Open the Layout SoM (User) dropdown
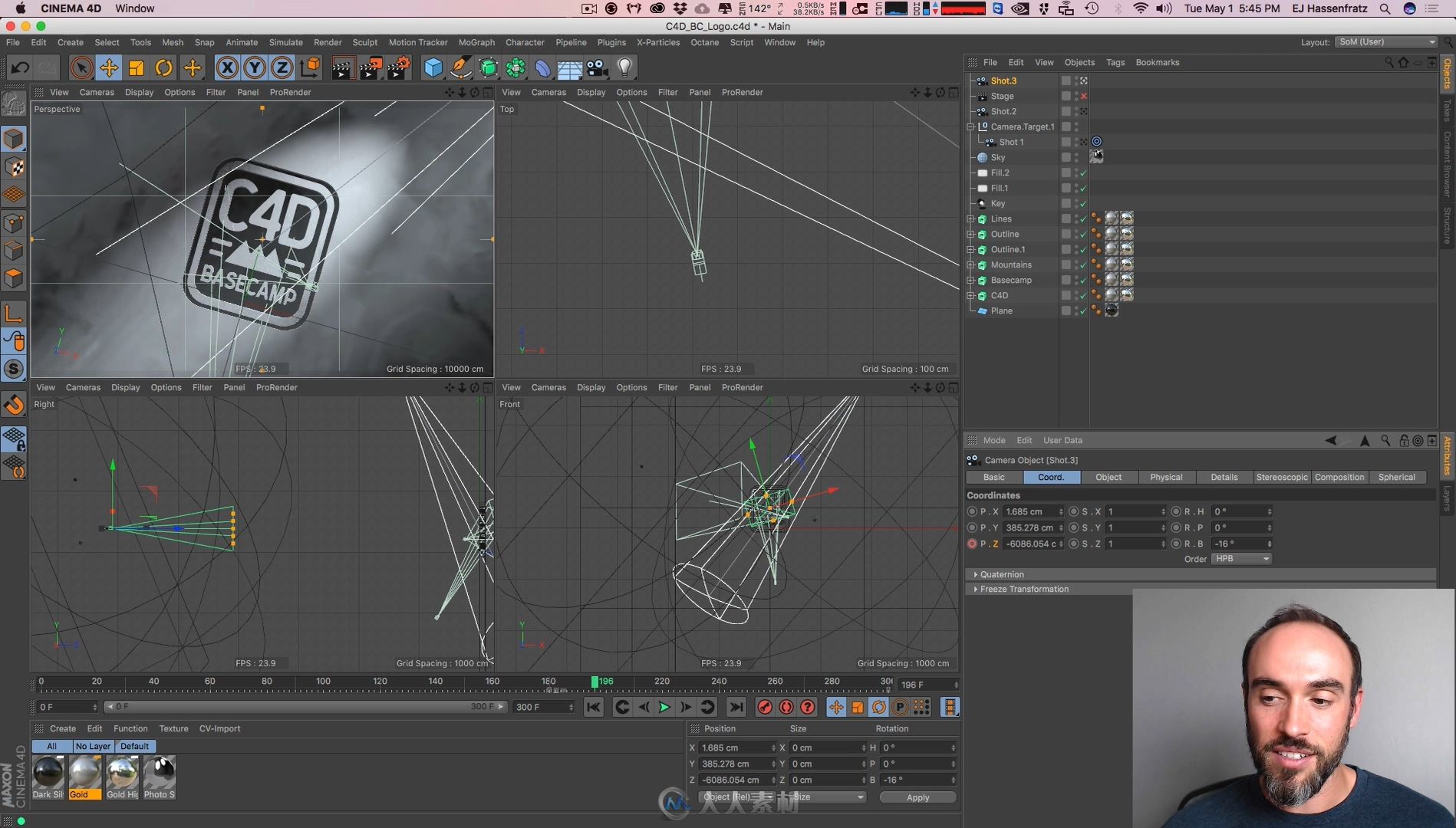 [x=1386, y=41]
